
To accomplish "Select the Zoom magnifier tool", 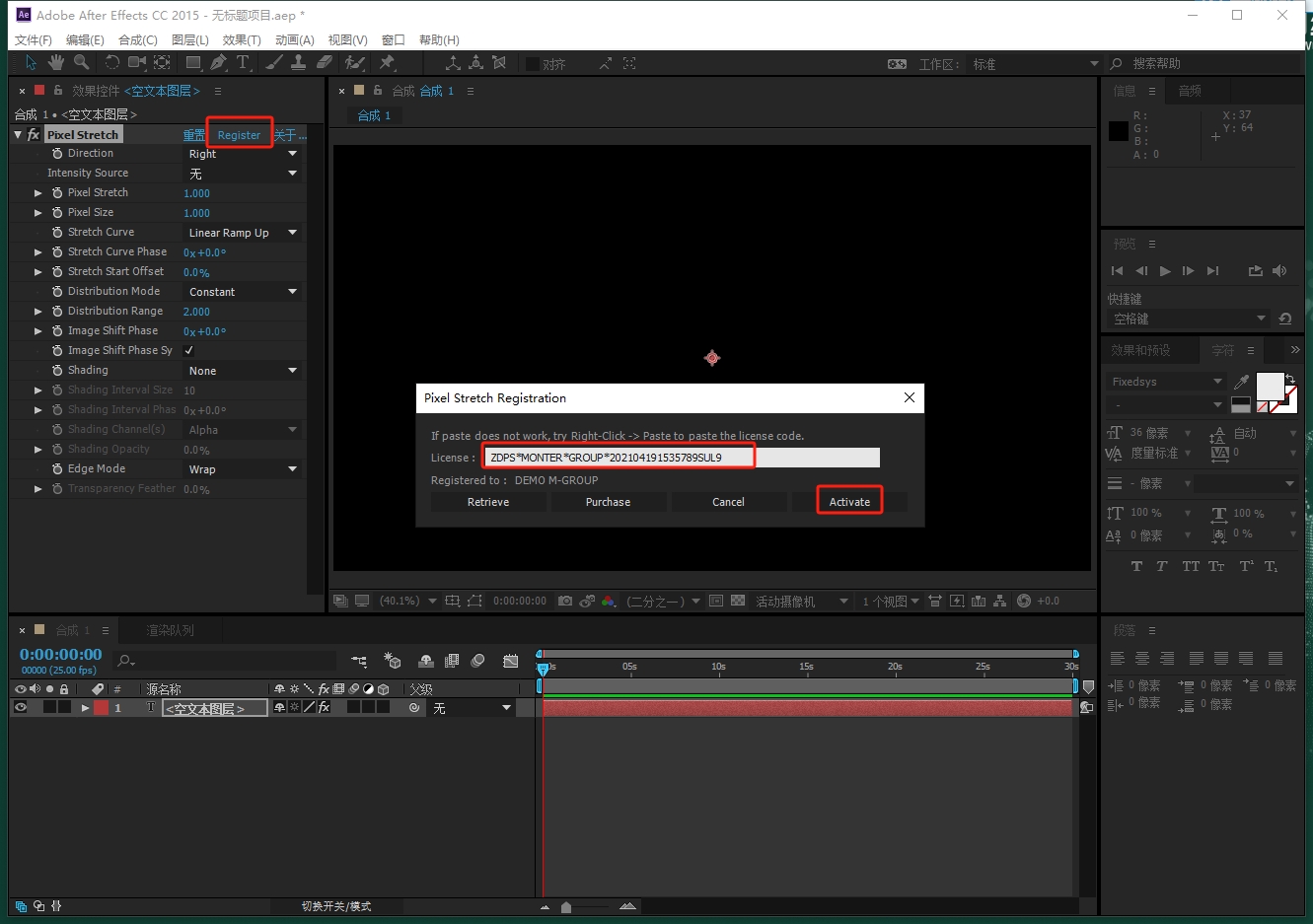I will coord(82,63).
